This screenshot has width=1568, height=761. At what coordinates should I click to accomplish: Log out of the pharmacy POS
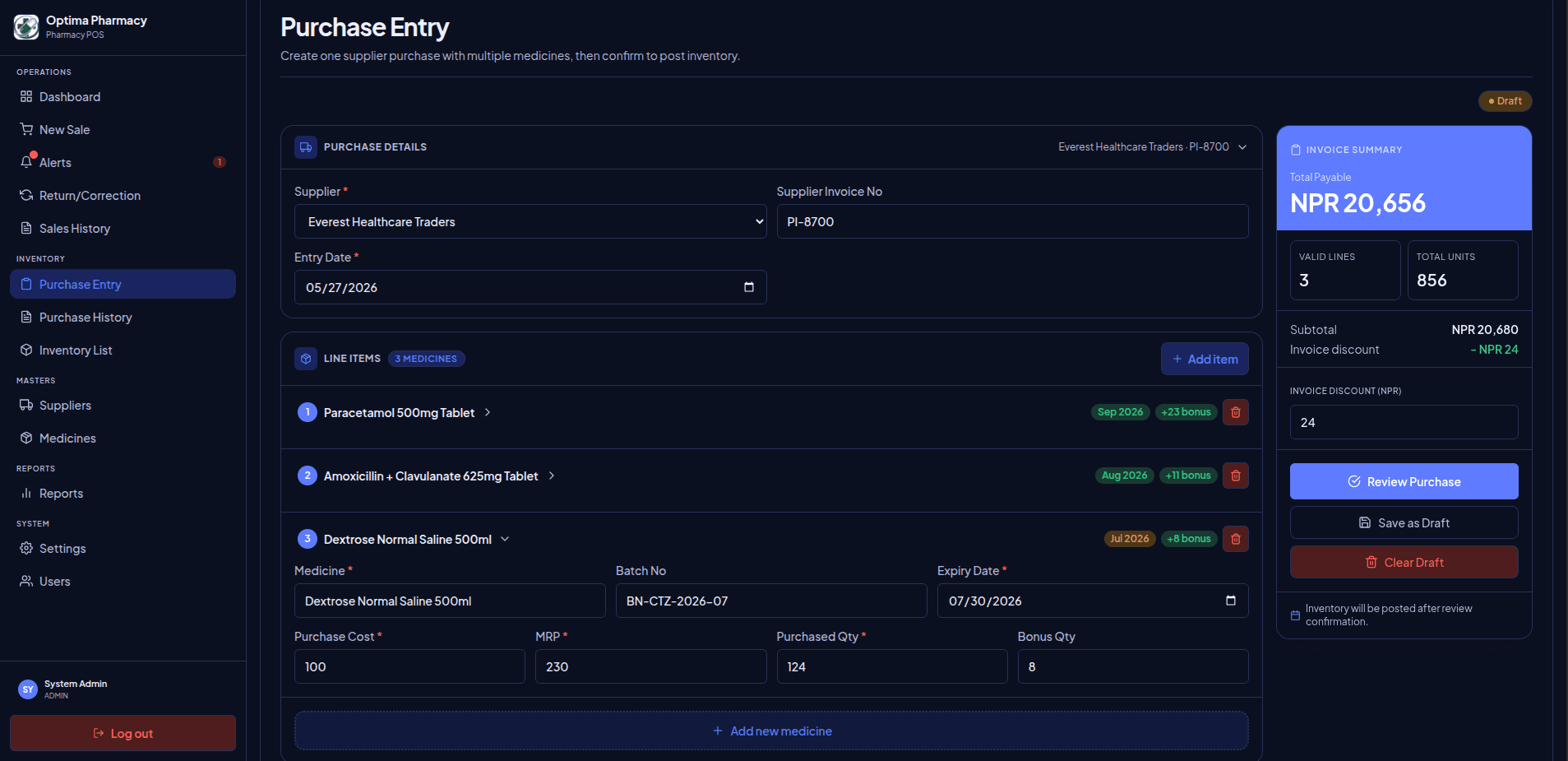[x=123, y=733]
